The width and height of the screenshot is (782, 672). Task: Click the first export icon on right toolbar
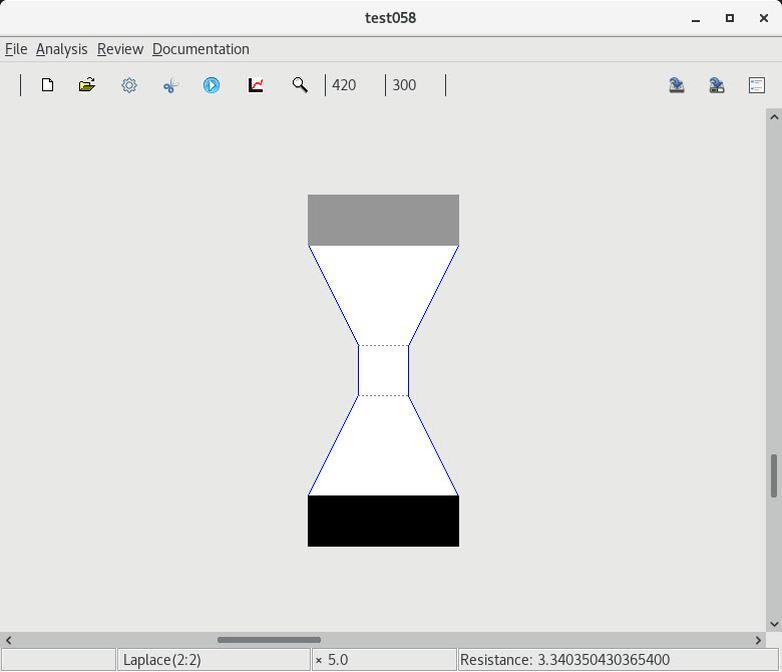point(677,85)
